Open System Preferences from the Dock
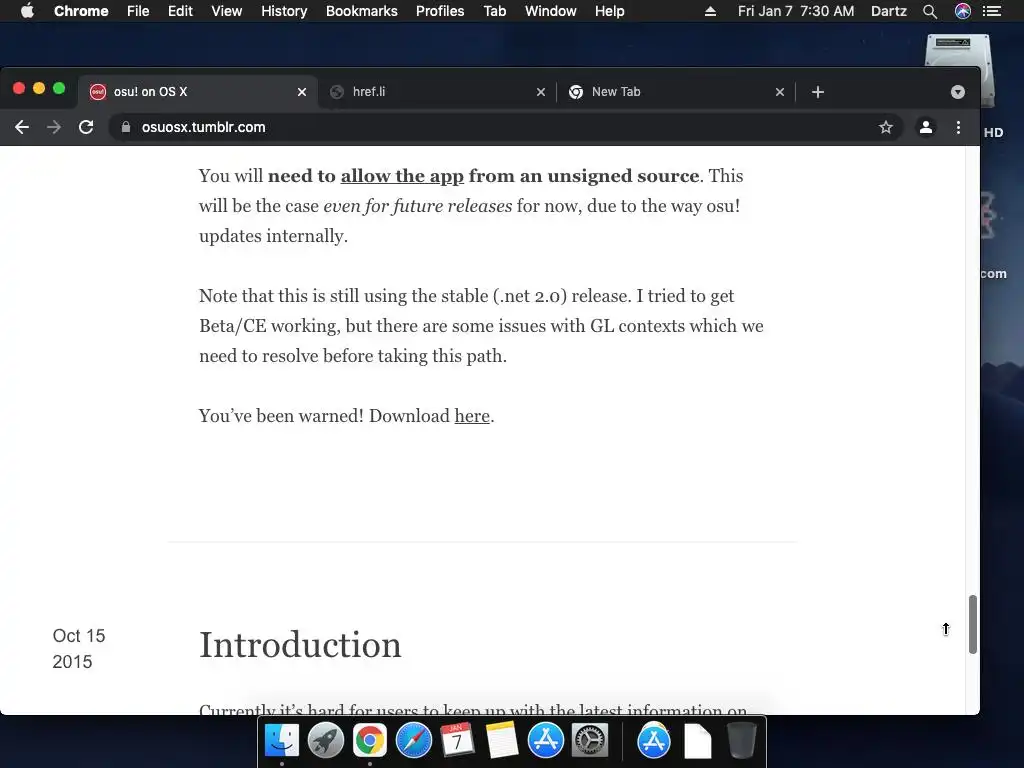 590,741
